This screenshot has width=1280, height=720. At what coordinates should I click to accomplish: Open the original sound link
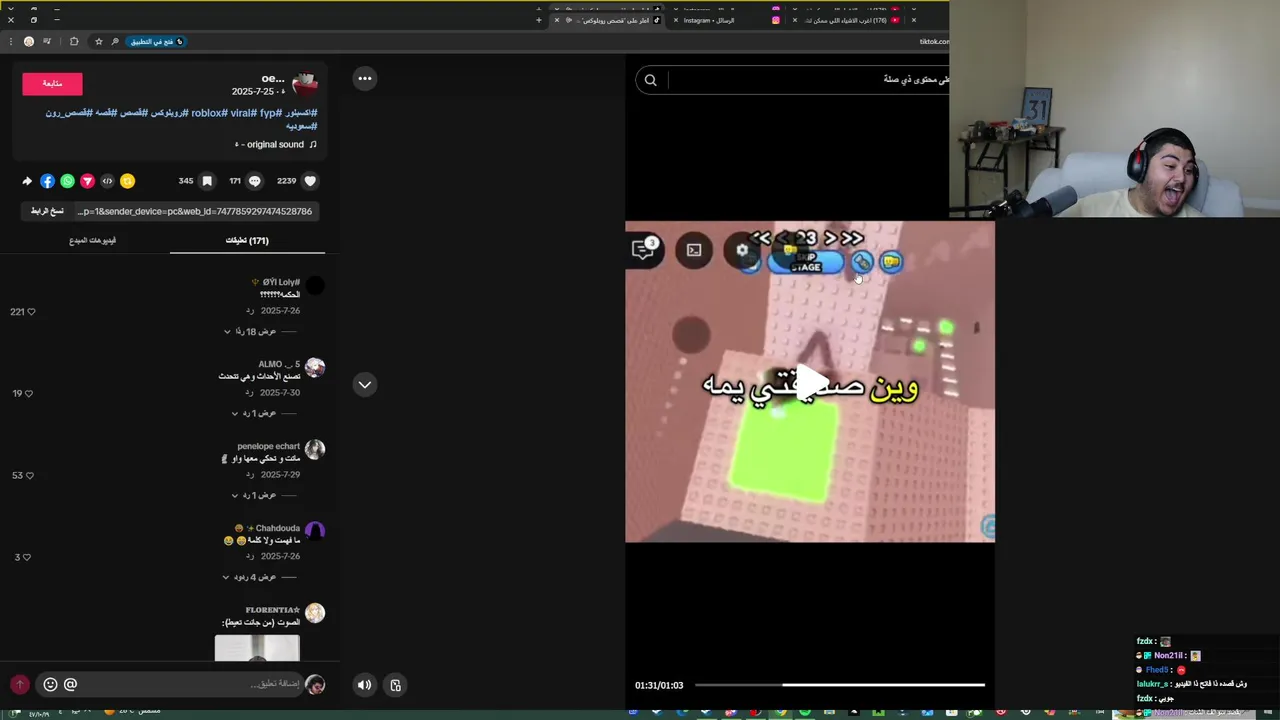276,144
